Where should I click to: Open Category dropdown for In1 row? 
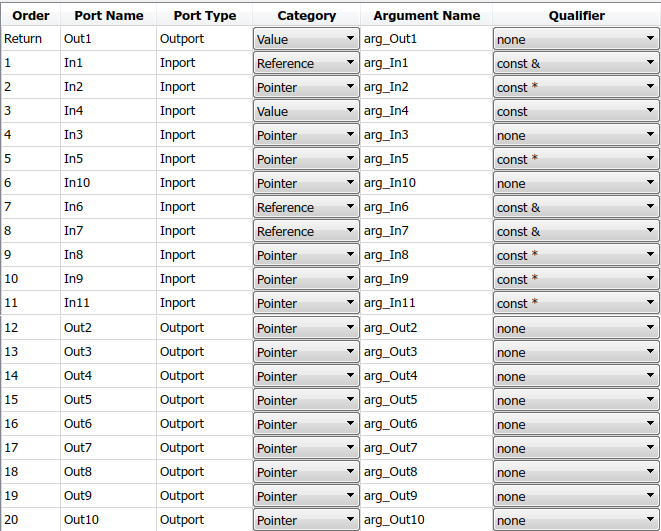point(305,63)
